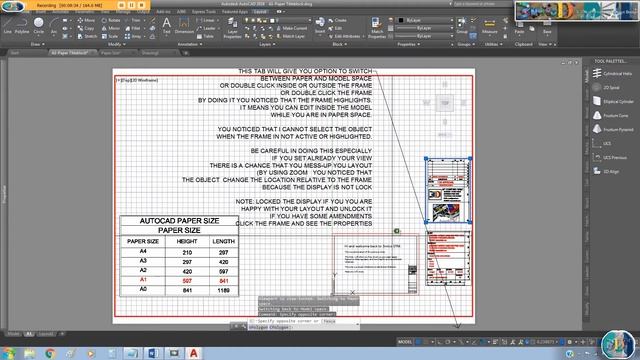Open the Featured Apps ribbon tab

235,12
